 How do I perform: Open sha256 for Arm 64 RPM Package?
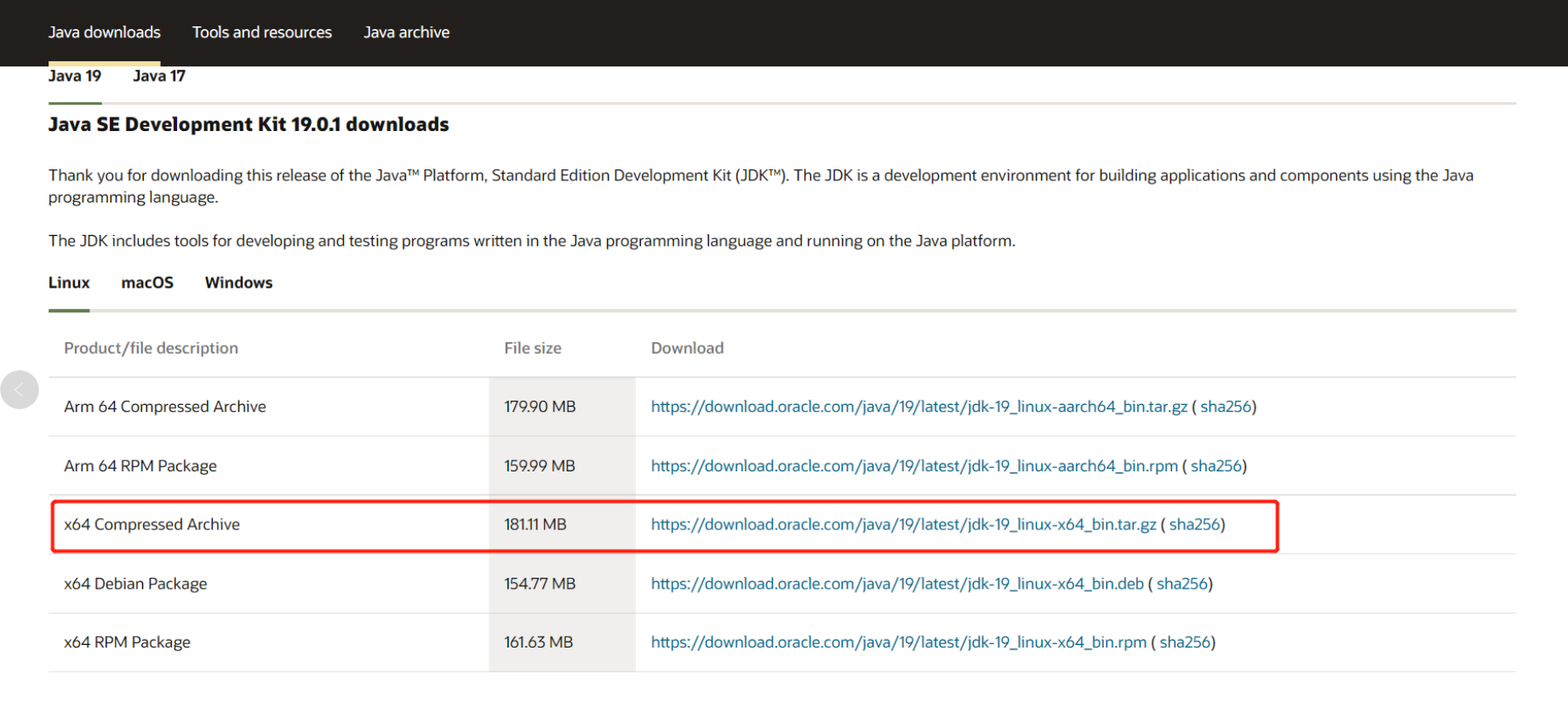[1216, 466]
